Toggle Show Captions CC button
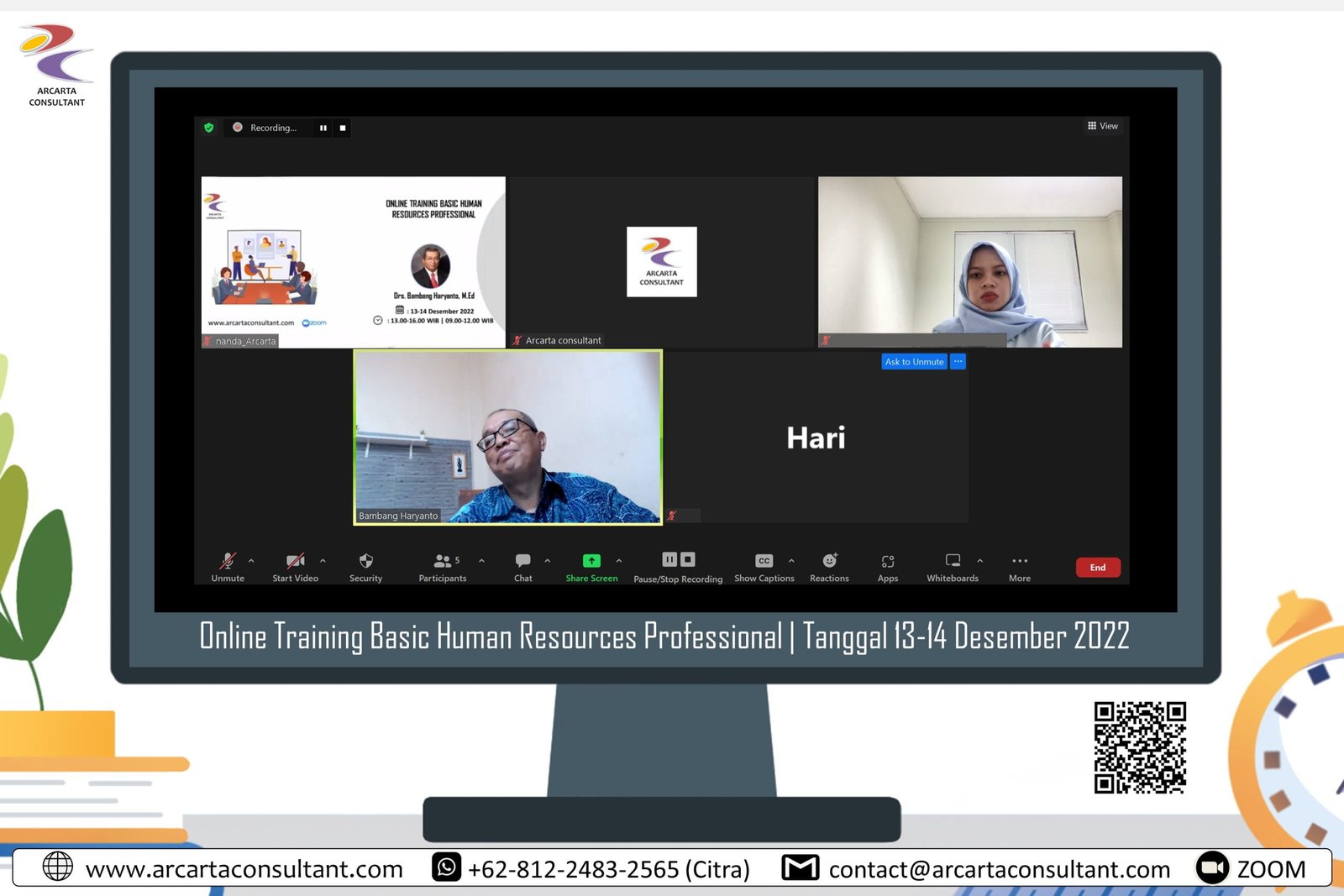The height and width of the screenshot is (896, 1344). [x=764, y=561]
